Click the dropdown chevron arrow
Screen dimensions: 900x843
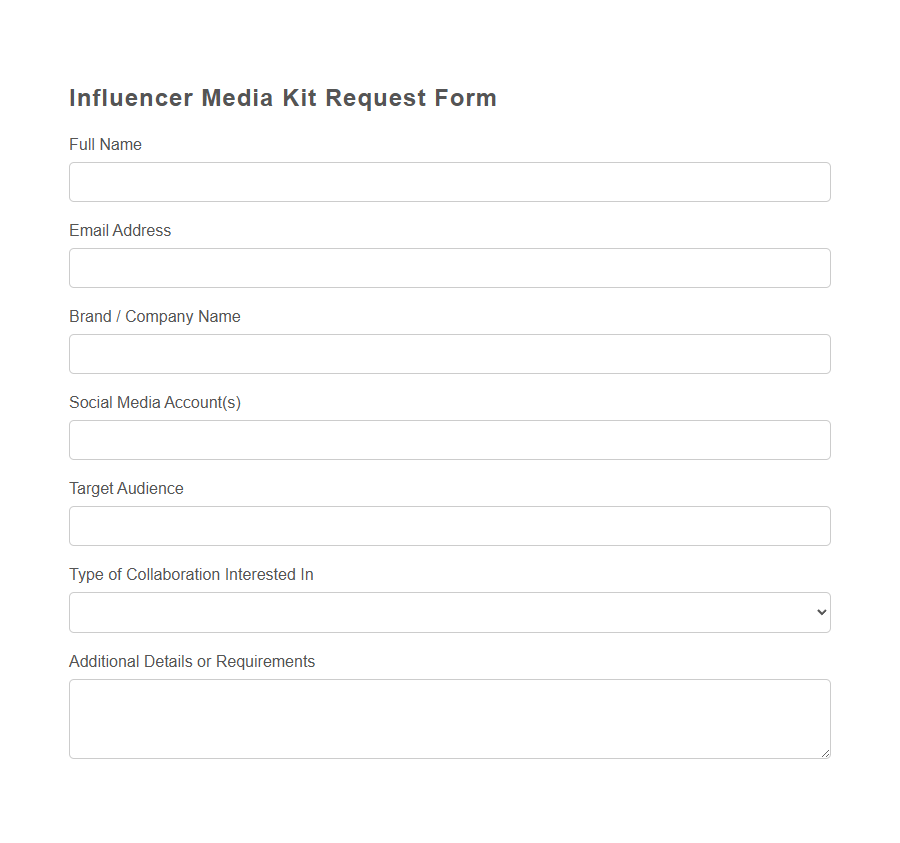[x=820, y=612]
